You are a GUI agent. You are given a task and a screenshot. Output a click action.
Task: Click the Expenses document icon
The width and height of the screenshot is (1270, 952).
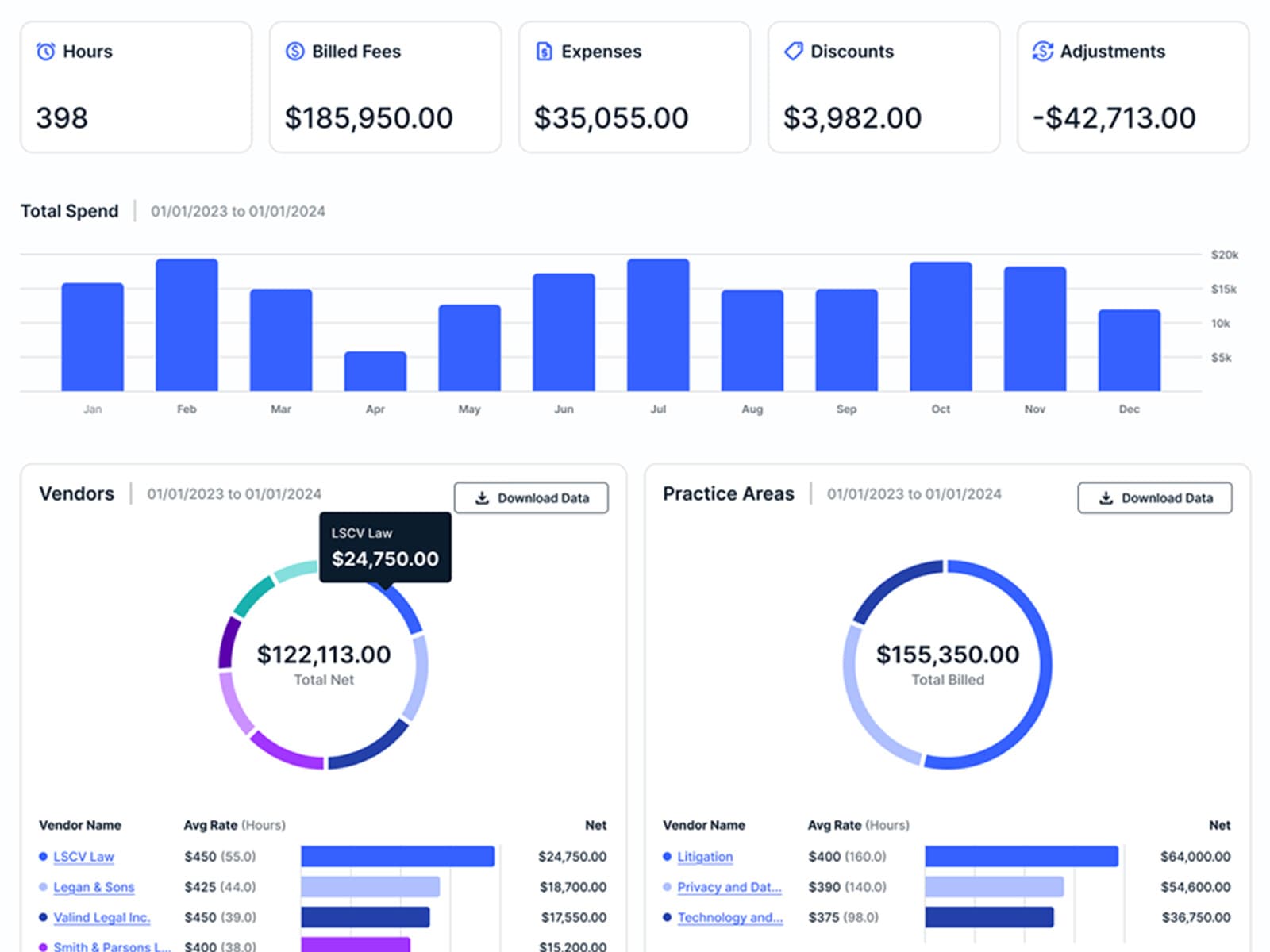(545, 52)
